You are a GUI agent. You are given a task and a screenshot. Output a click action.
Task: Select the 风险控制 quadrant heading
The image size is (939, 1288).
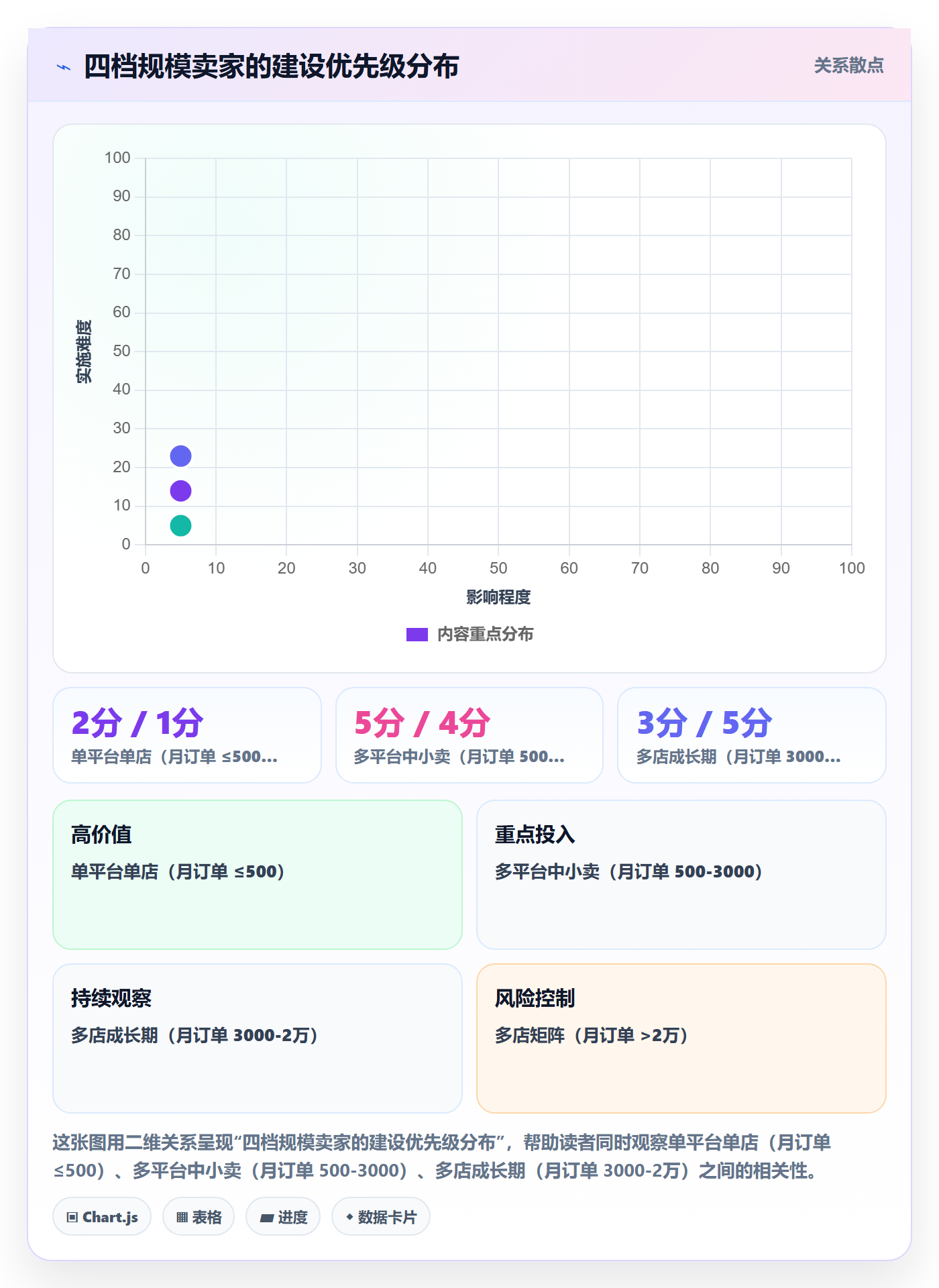click(535, 998)
